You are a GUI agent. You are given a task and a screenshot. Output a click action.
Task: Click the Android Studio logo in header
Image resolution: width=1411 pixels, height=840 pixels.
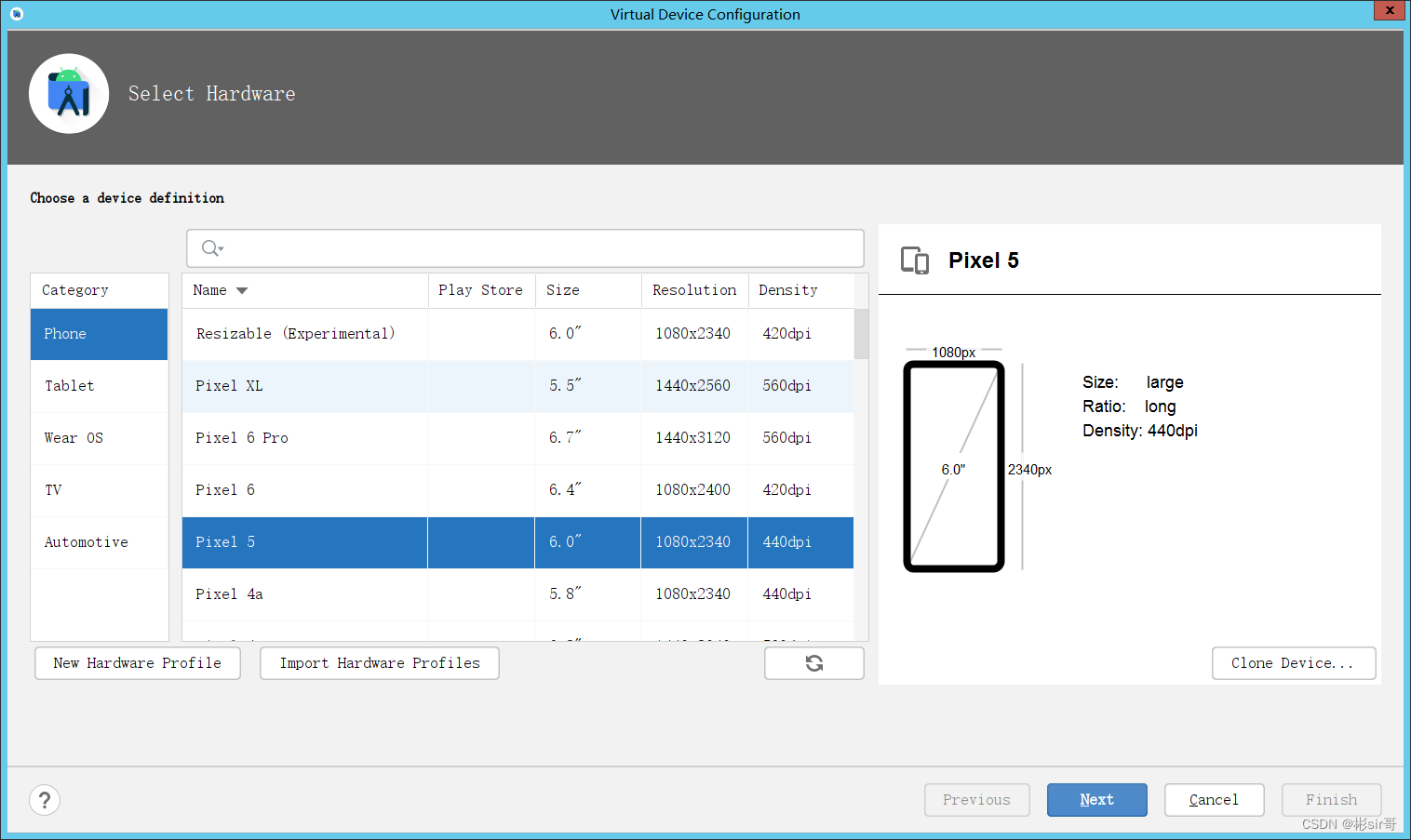pyautogui.click(x=69, y=94)
